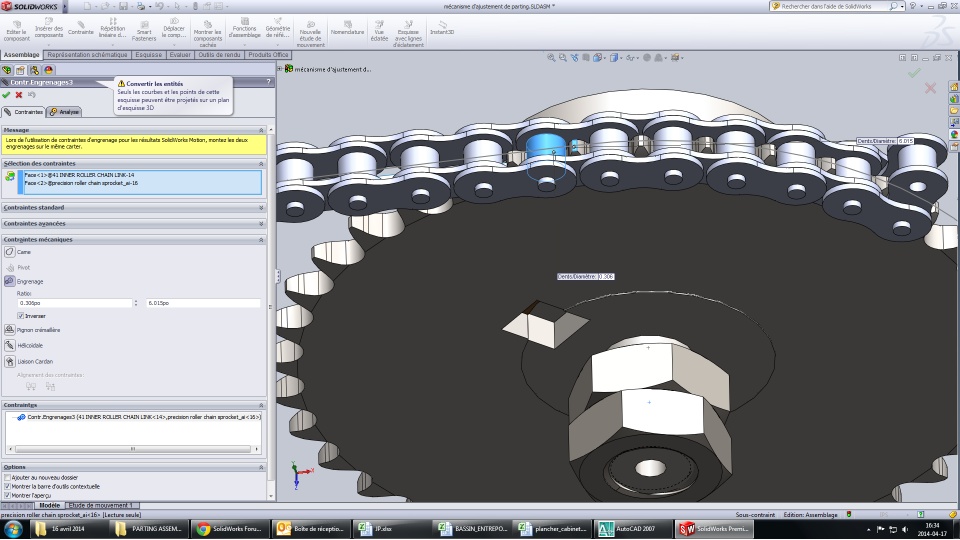Click Zoom to fit viewport icon
Image resolution: width=960 pixels, height=540 pixels.
[x=551, y=58]
